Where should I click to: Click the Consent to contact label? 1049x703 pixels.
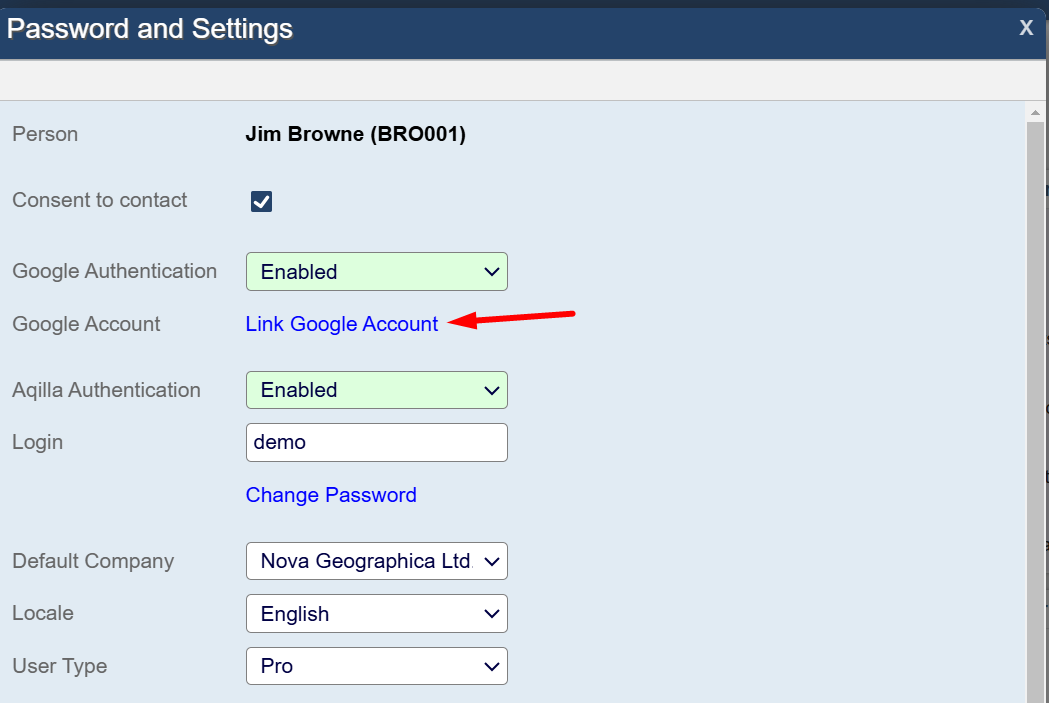point(99,200)
